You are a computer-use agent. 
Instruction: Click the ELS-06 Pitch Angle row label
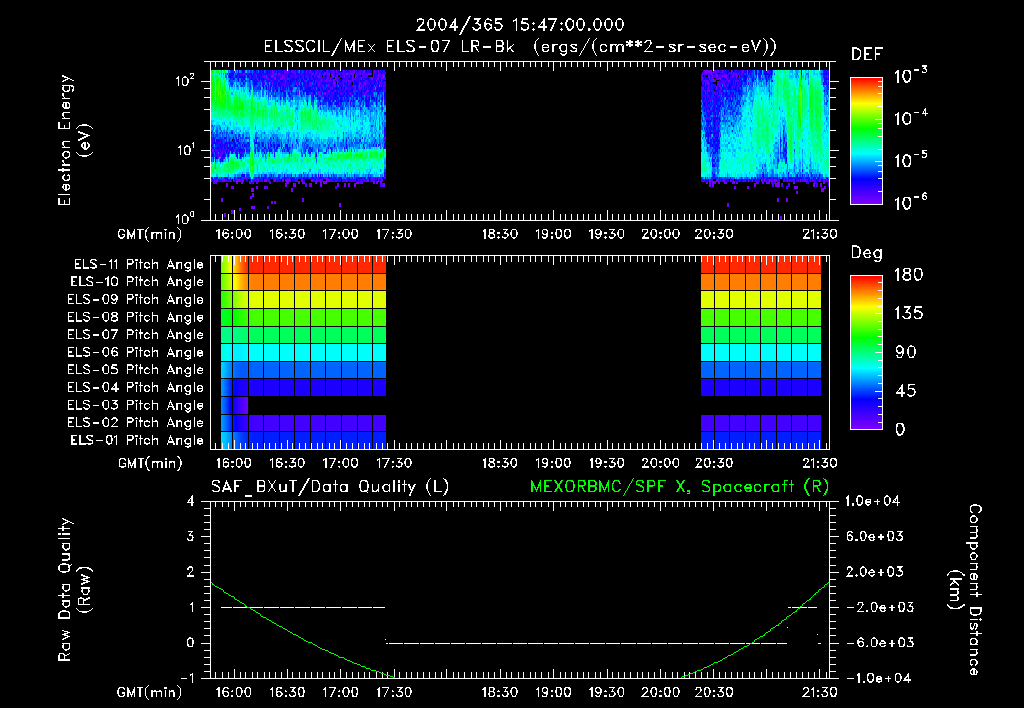[x=136, y=352]
